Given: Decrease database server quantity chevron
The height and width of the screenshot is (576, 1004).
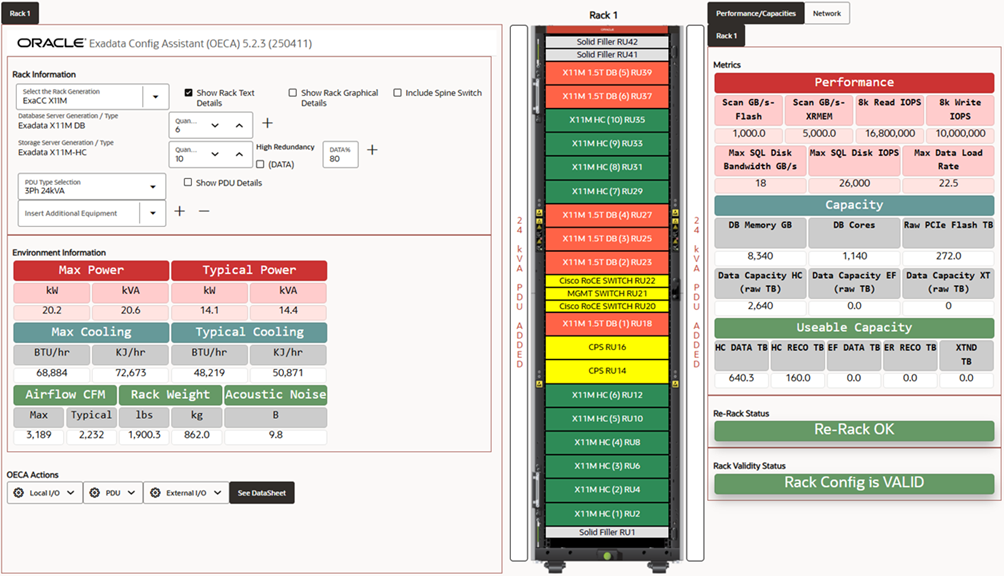Looking at the screenshot, I should click(215, 125).
